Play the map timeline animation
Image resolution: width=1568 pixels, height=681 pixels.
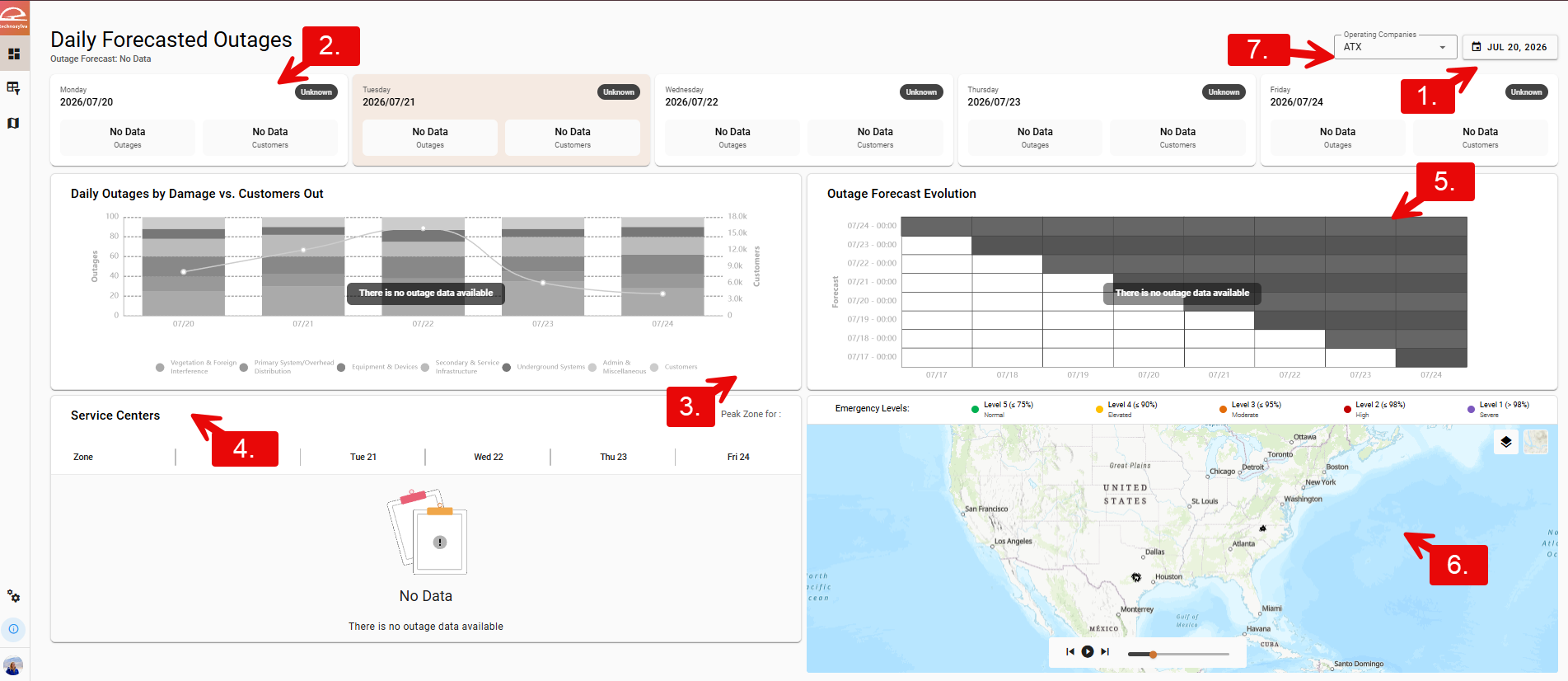(1088, 651)
